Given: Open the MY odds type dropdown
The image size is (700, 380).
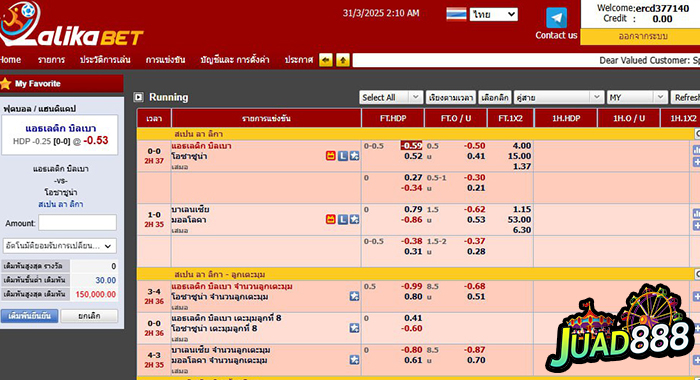Looking at the screenshot, I should [637, 97].
